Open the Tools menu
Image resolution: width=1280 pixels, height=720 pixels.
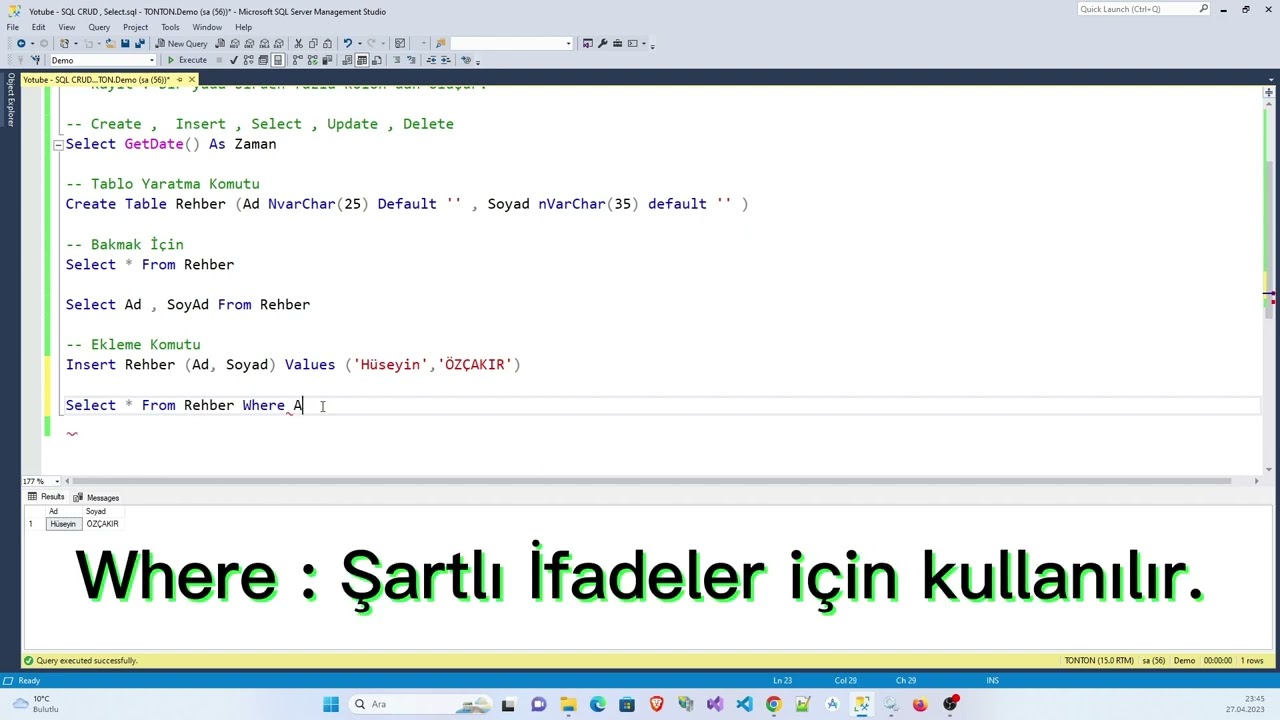pyautogui.click(x=170, y=27)
